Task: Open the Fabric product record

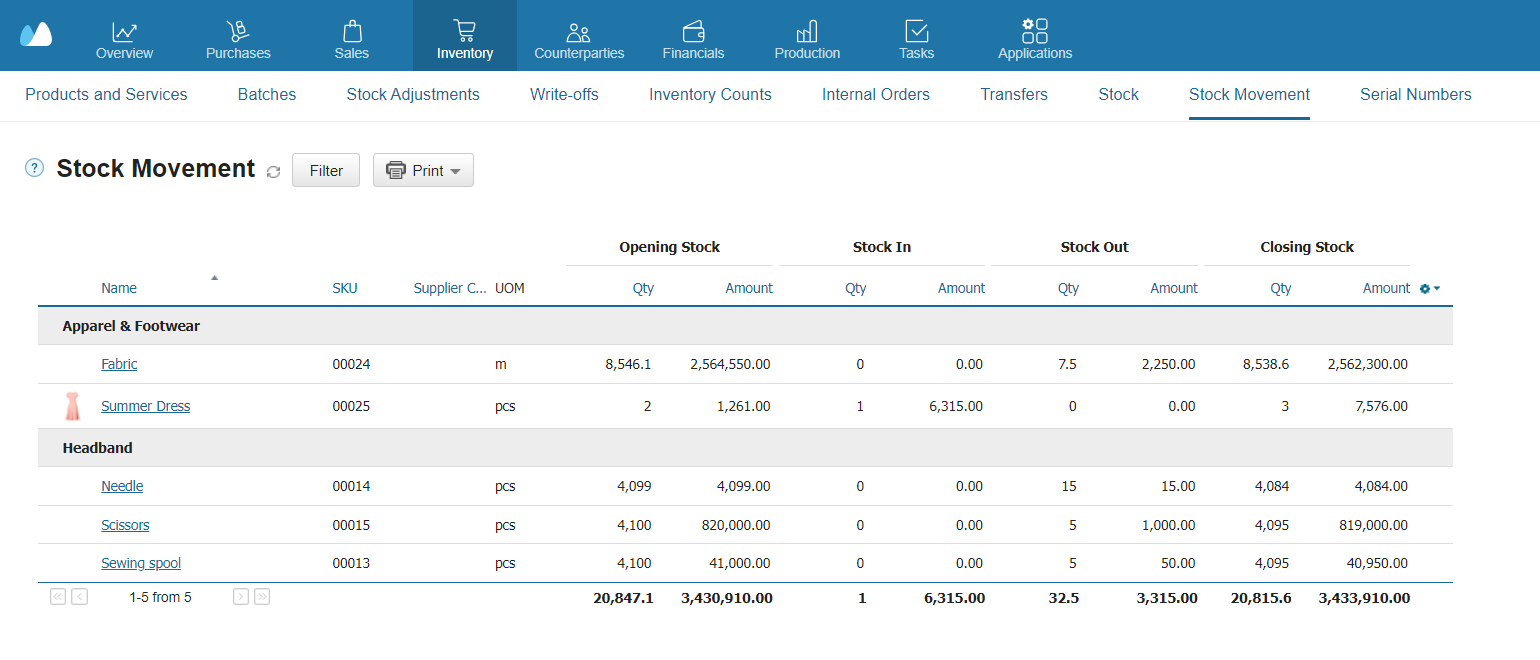Action: point(119,364)
